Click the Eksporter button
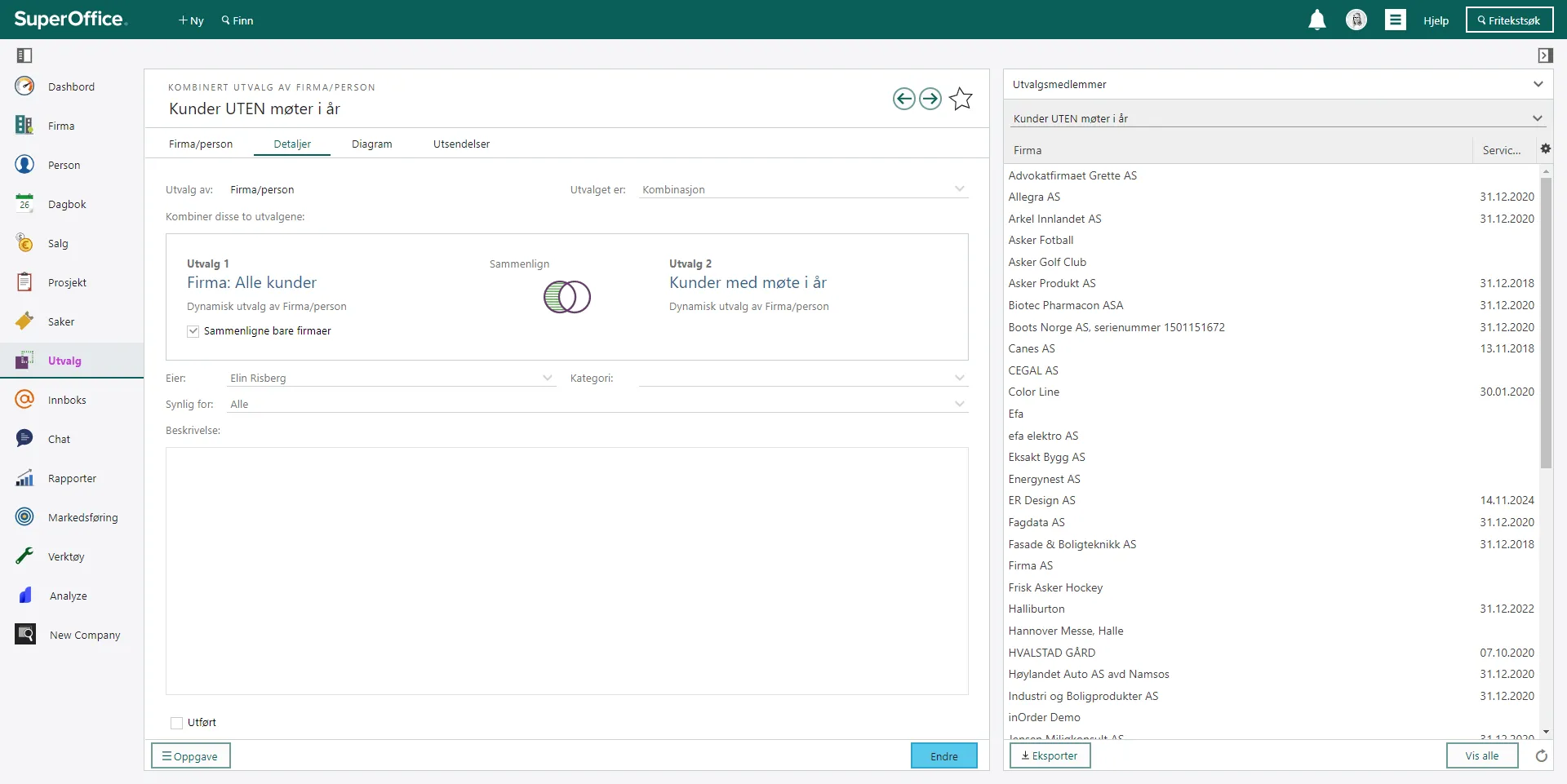Viewport: 1567px width, 784px height. 1050,755
